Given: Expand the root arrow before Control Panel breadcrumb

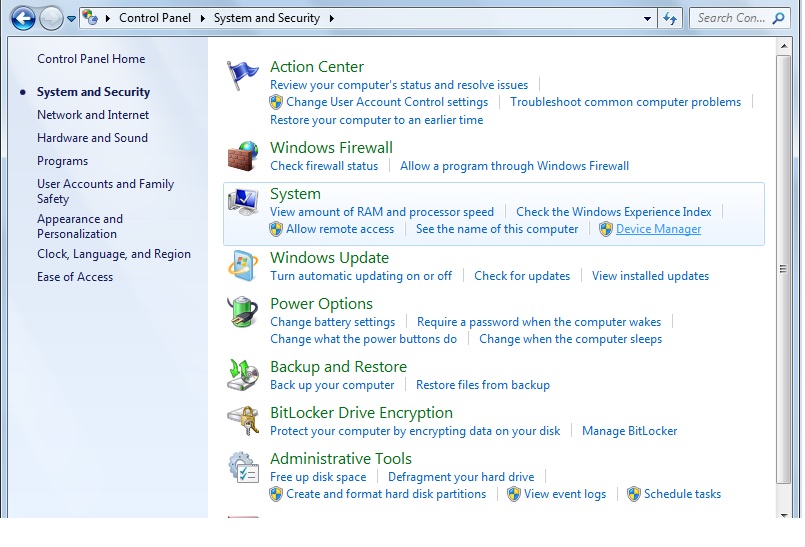Looking at the screenshot, I should click(108, 18).
